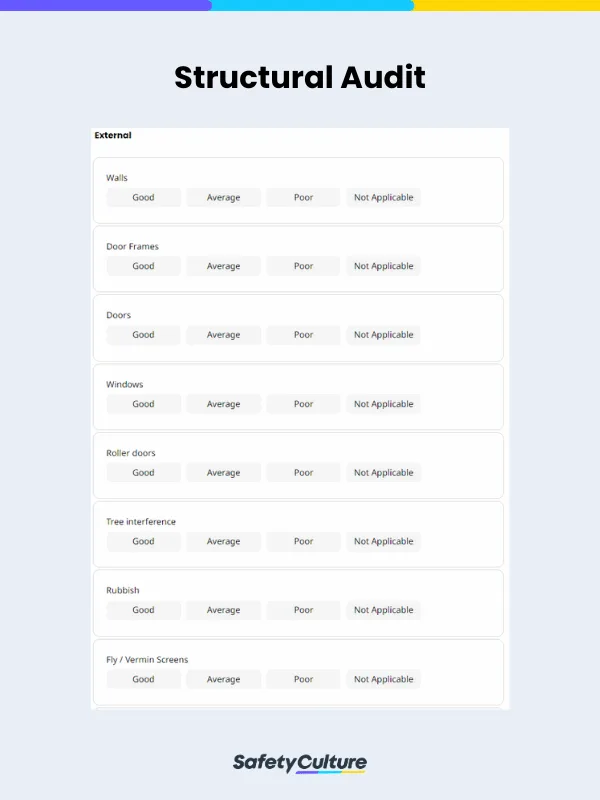
Task: Choose Good for Doors
Action: coord(144,335)
